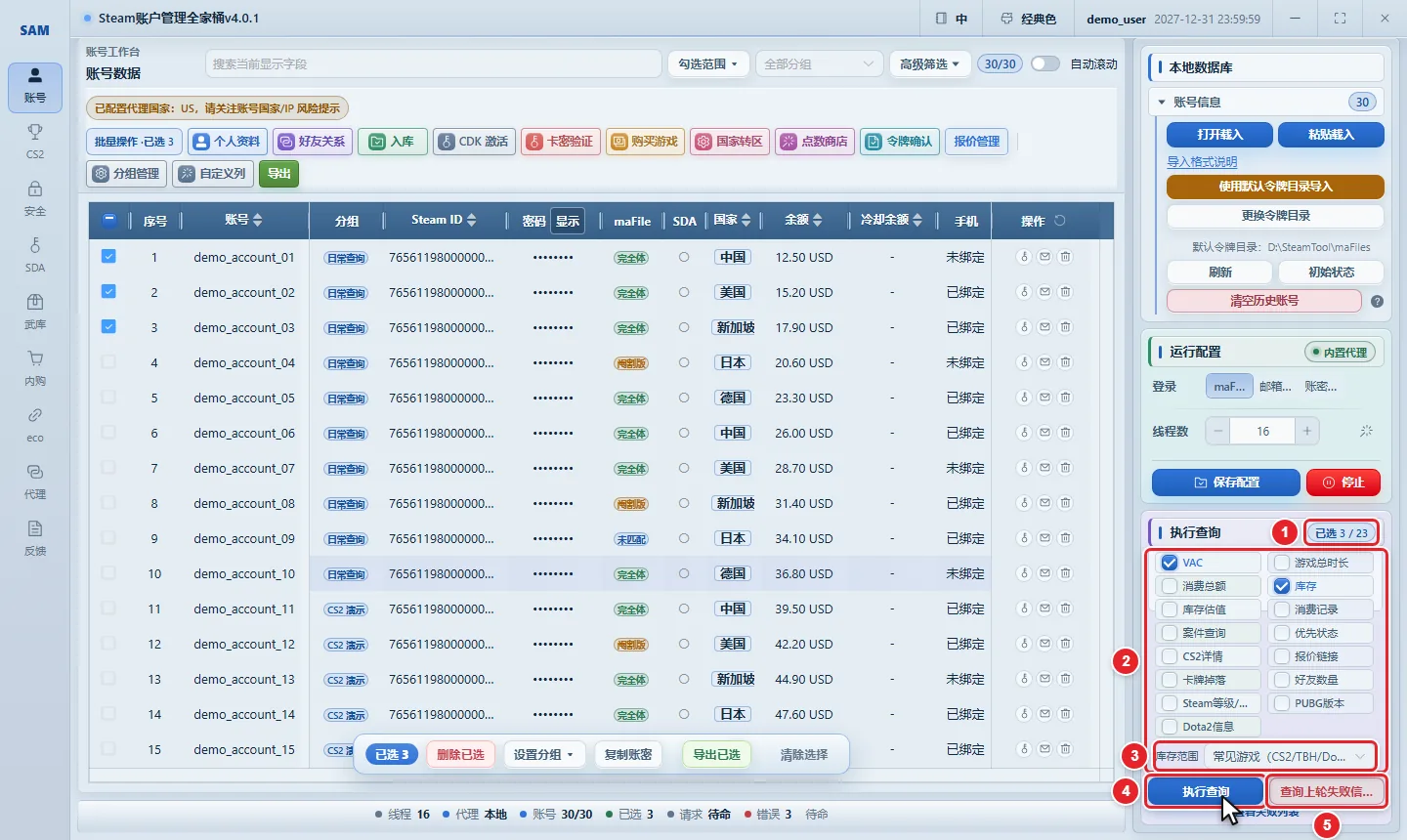Open CDK 激活 activation tool
Image resolution: width=1407 pixels, height=840 pixels.
tap(473, 142)
